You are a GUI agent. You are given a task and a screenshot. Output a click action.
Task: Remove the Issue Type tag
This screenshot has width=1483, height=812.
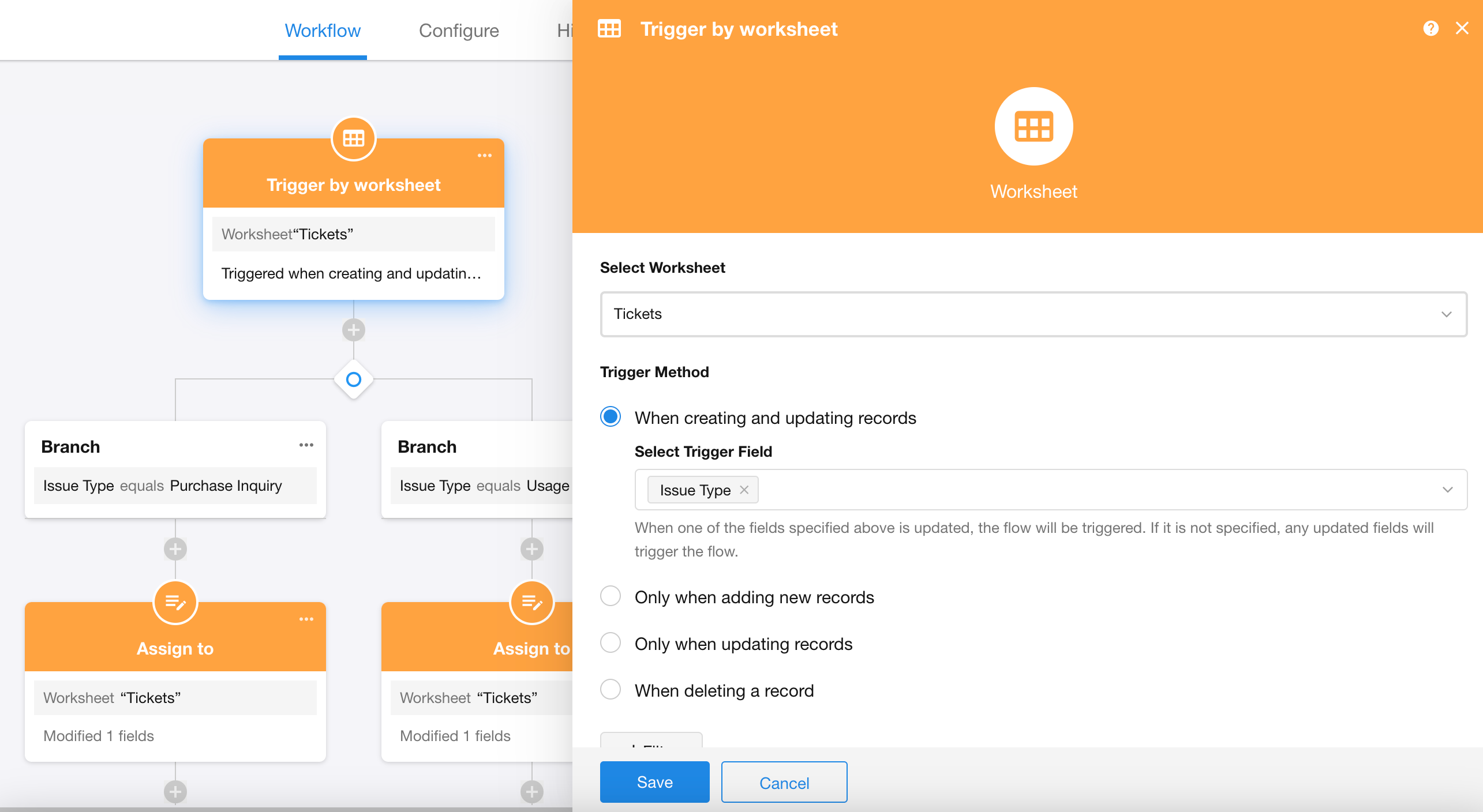(744, 490)
